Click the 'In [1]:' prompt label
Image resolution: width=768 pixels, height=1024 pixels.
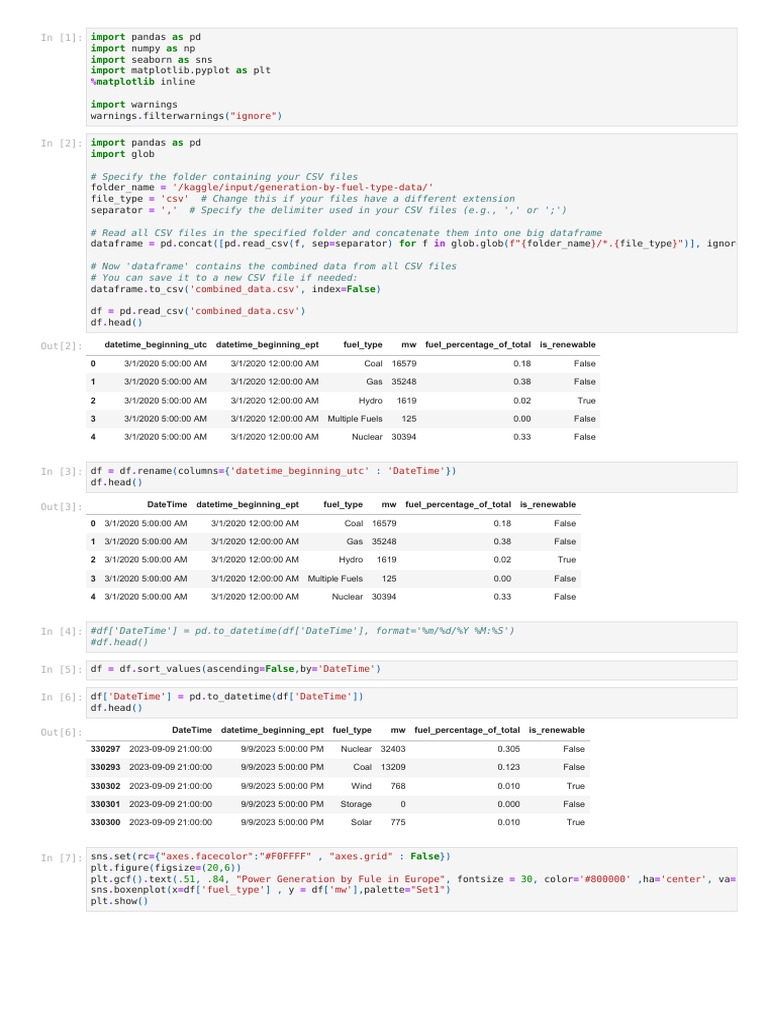pos(61,38)
